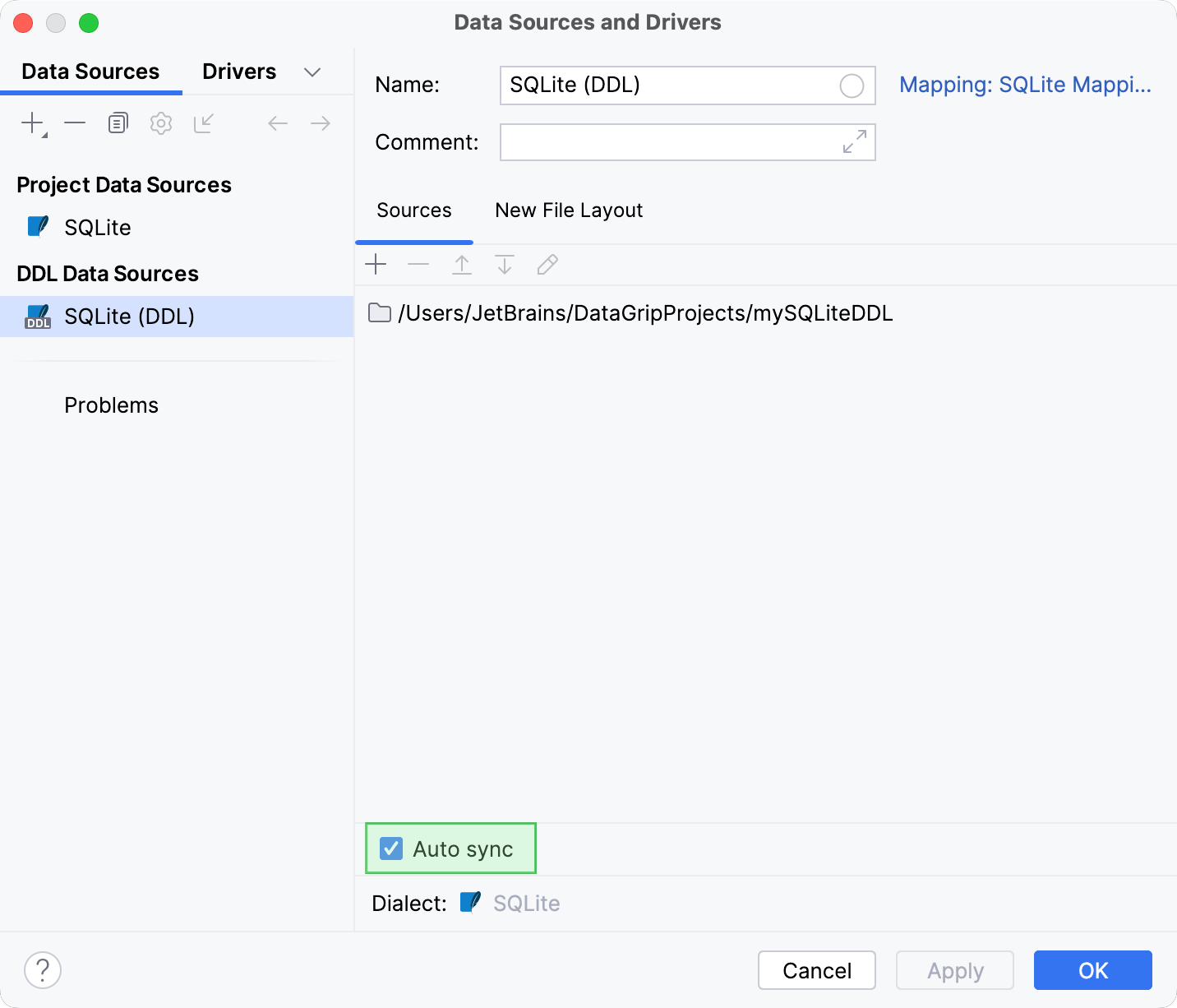Screen dimensions: 1177x1008
Task: Add a new DDL source path
Action: click(376, 264)
